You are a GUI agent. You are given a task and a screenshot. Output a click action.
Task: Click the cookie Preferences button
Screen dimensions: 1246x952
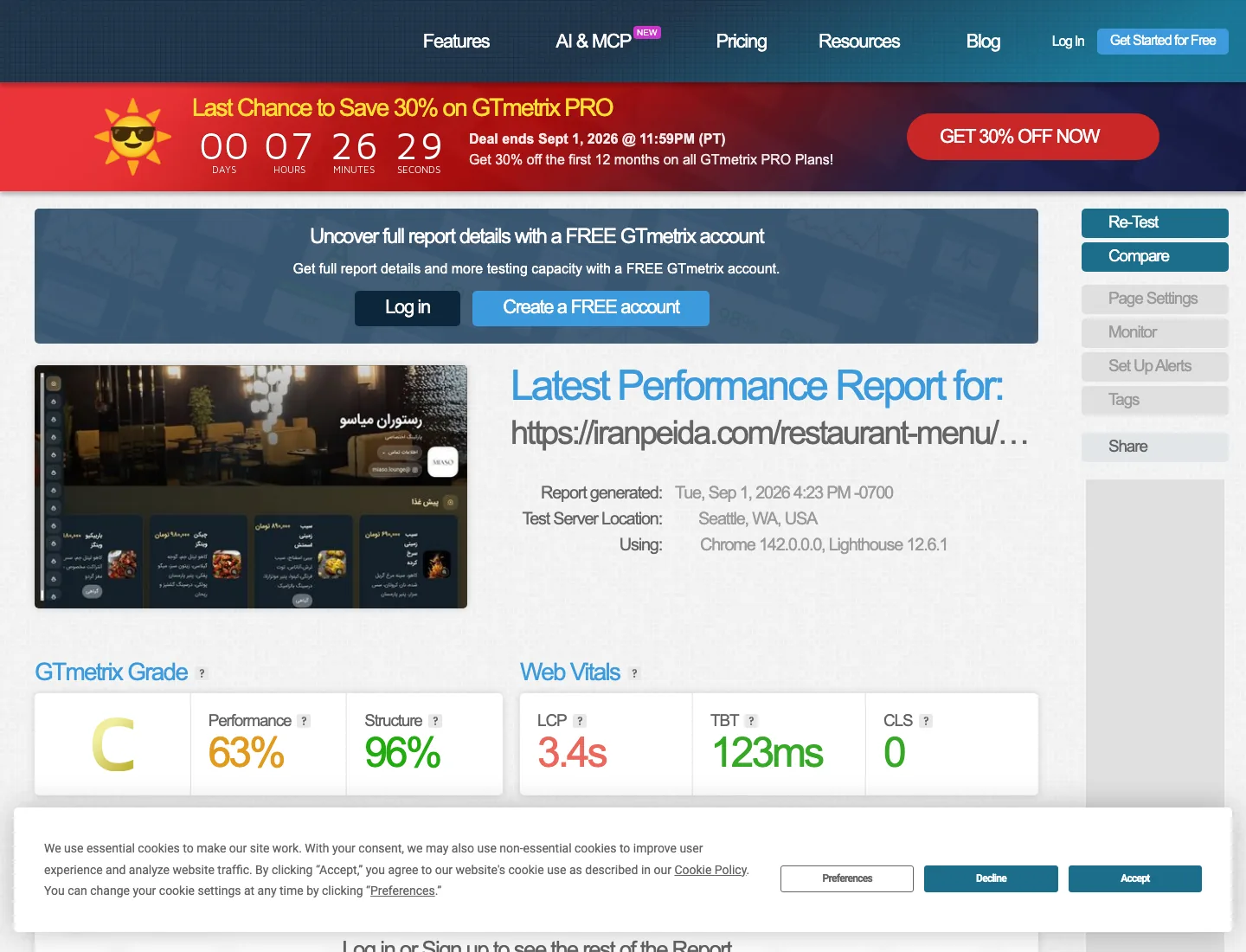point(847,878)
